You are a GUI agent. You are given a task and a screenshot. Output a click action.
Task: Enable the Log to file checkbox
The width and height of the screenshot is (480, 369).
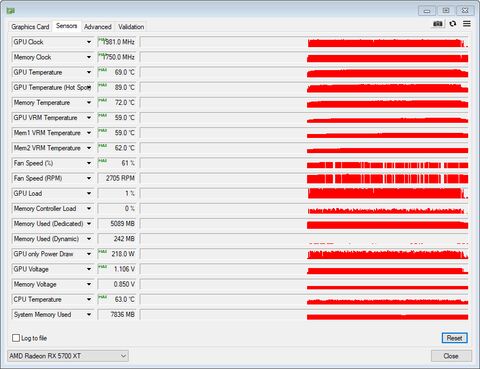(16, 338)
